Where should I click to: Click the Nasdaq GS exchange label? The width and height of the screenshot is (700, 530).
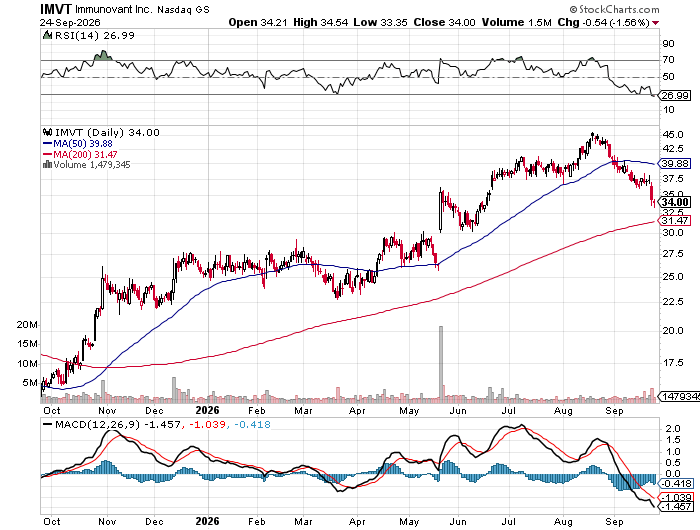(183, 9)
